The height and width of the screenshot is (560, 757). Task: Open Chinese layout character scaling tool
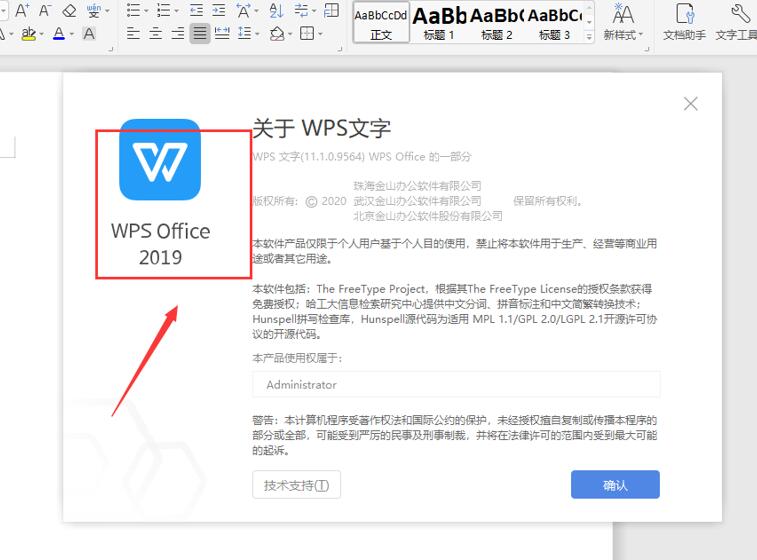(x=243, y=11)
